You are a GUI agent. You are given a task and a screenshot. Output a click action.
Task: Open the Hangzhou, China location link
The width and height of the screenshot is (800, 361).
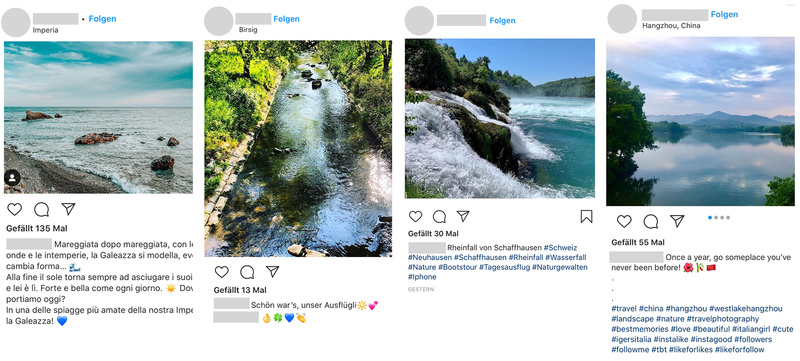click(x=671, y=25)
